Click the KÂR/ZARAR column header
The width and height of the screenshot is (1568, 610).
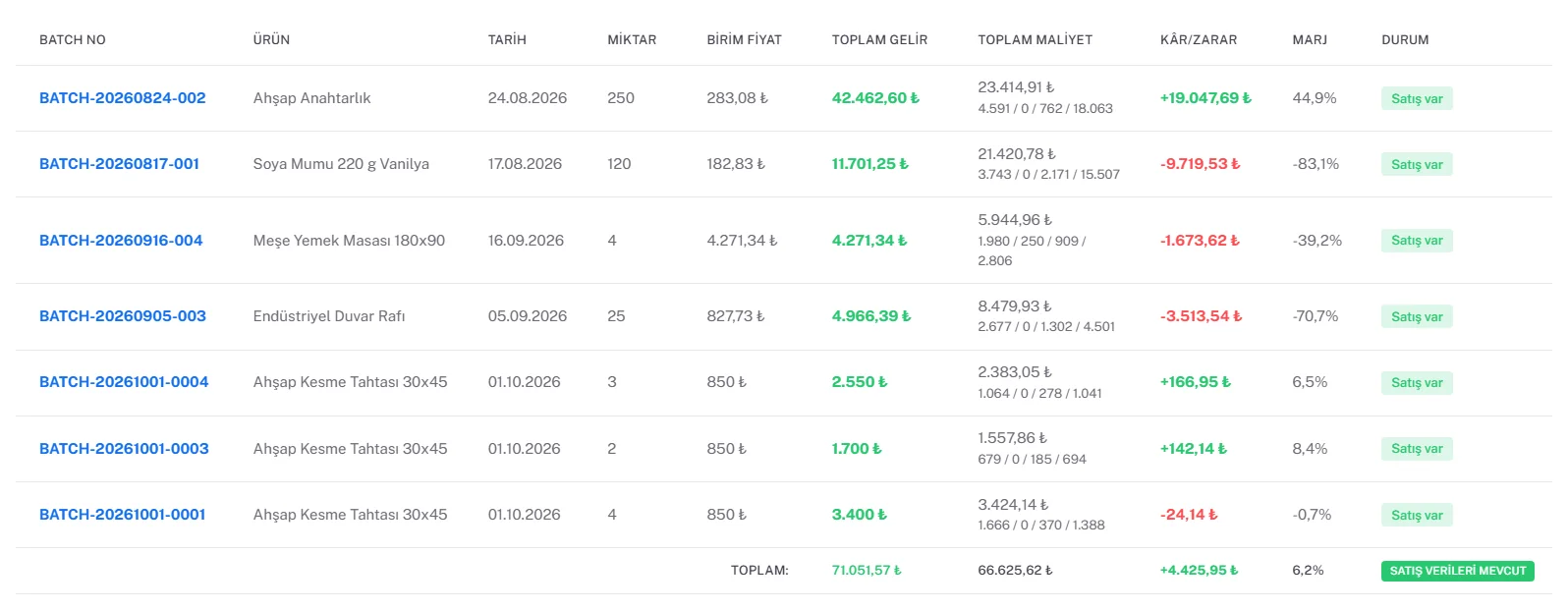click(1199, 40)
